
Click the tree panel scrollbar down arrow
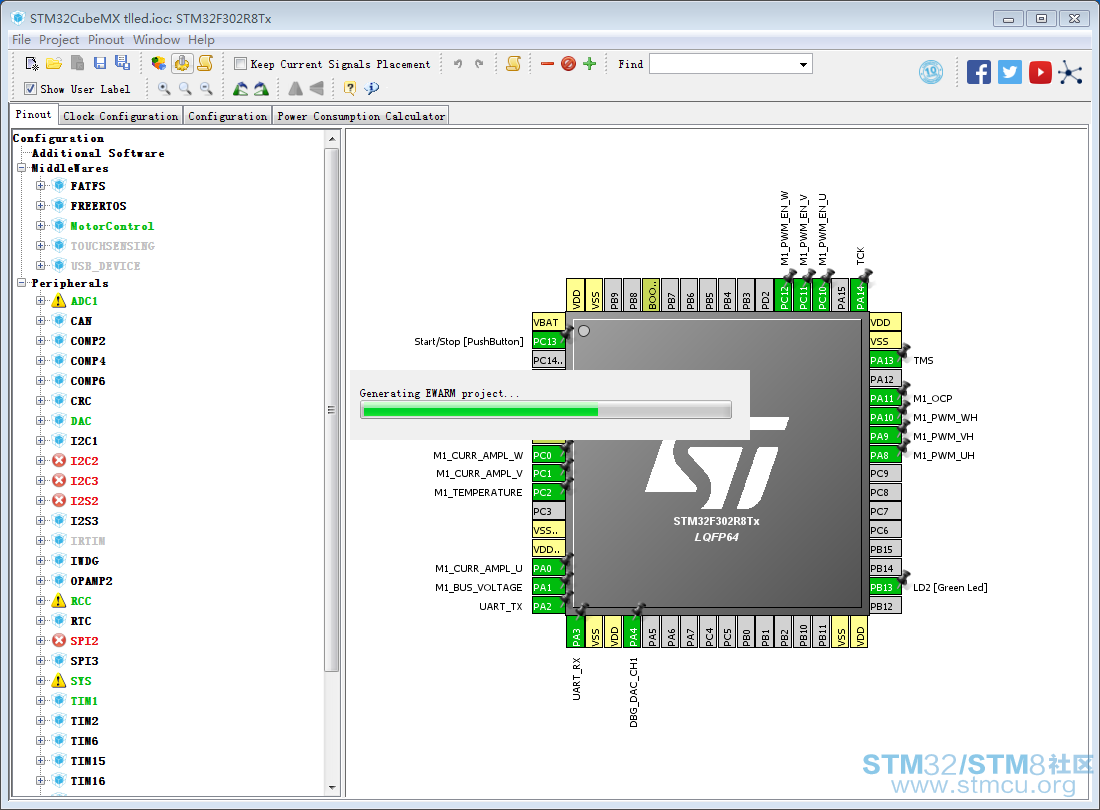click(332, 788)
